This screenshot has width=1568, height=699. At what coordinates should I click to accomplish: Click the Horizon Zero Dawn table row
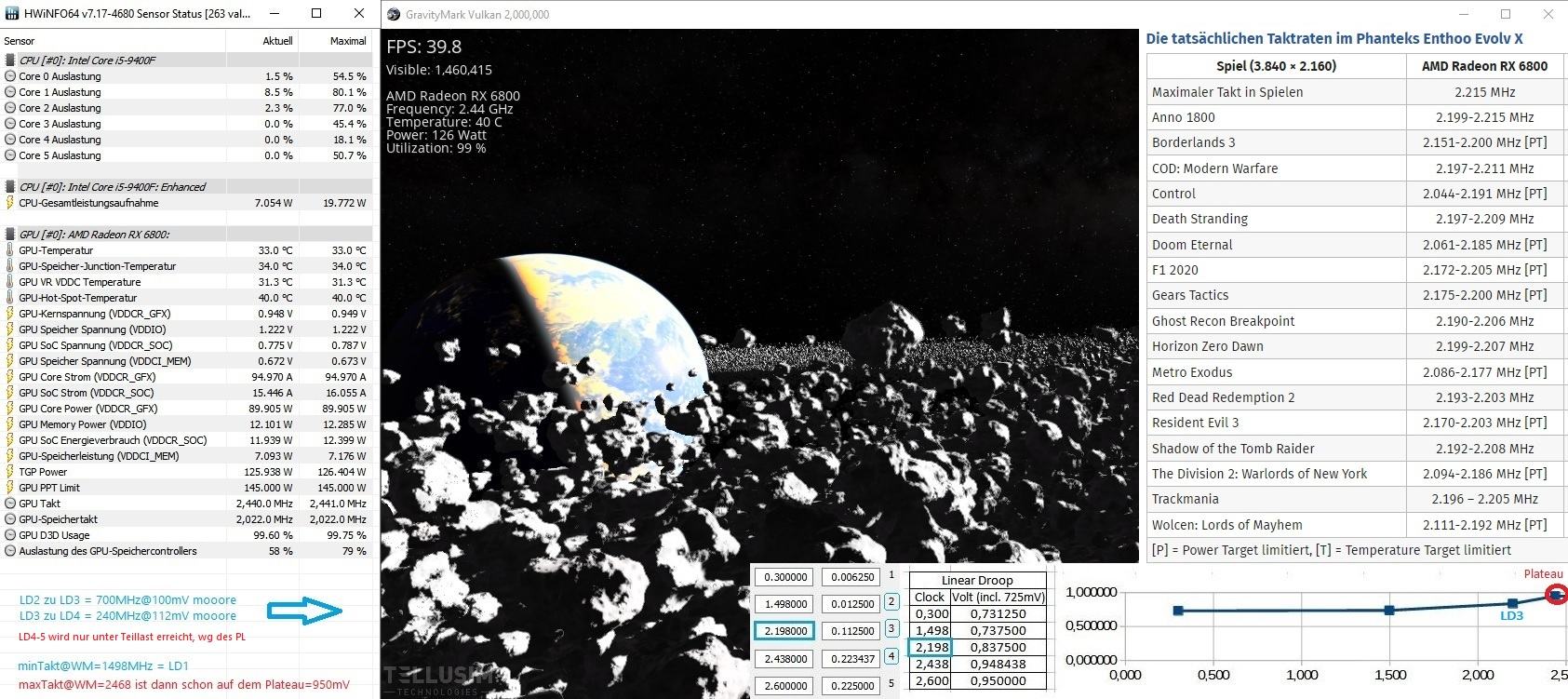tap(1355, 346)
